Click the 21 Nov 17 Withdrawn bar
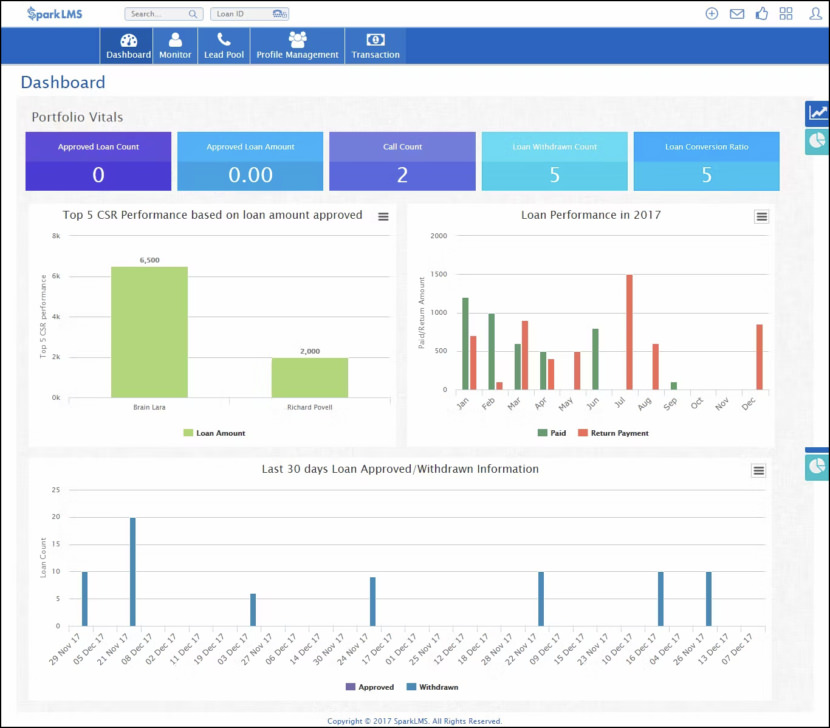 (133, 572)
